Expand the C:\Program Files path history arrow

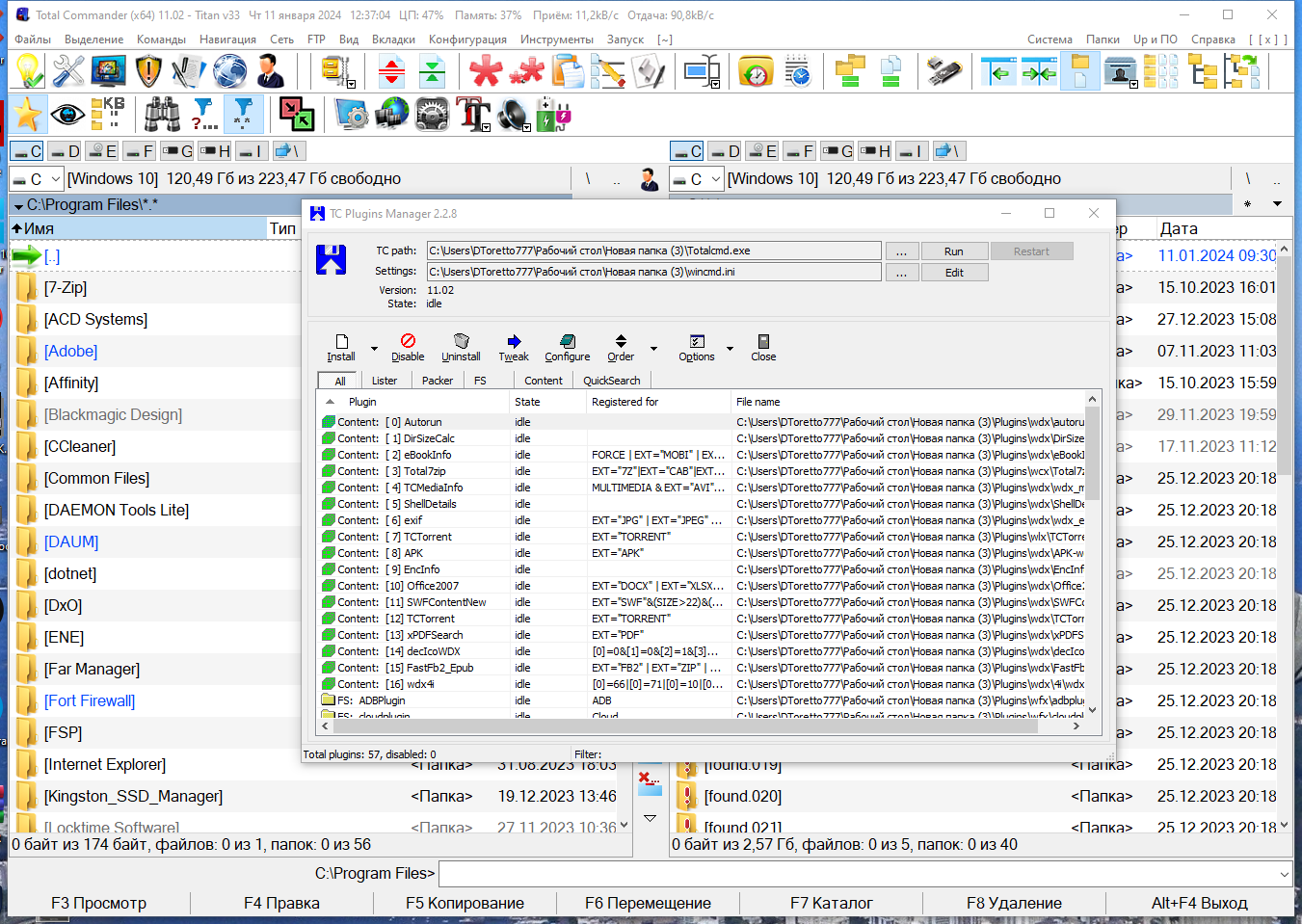18,205
